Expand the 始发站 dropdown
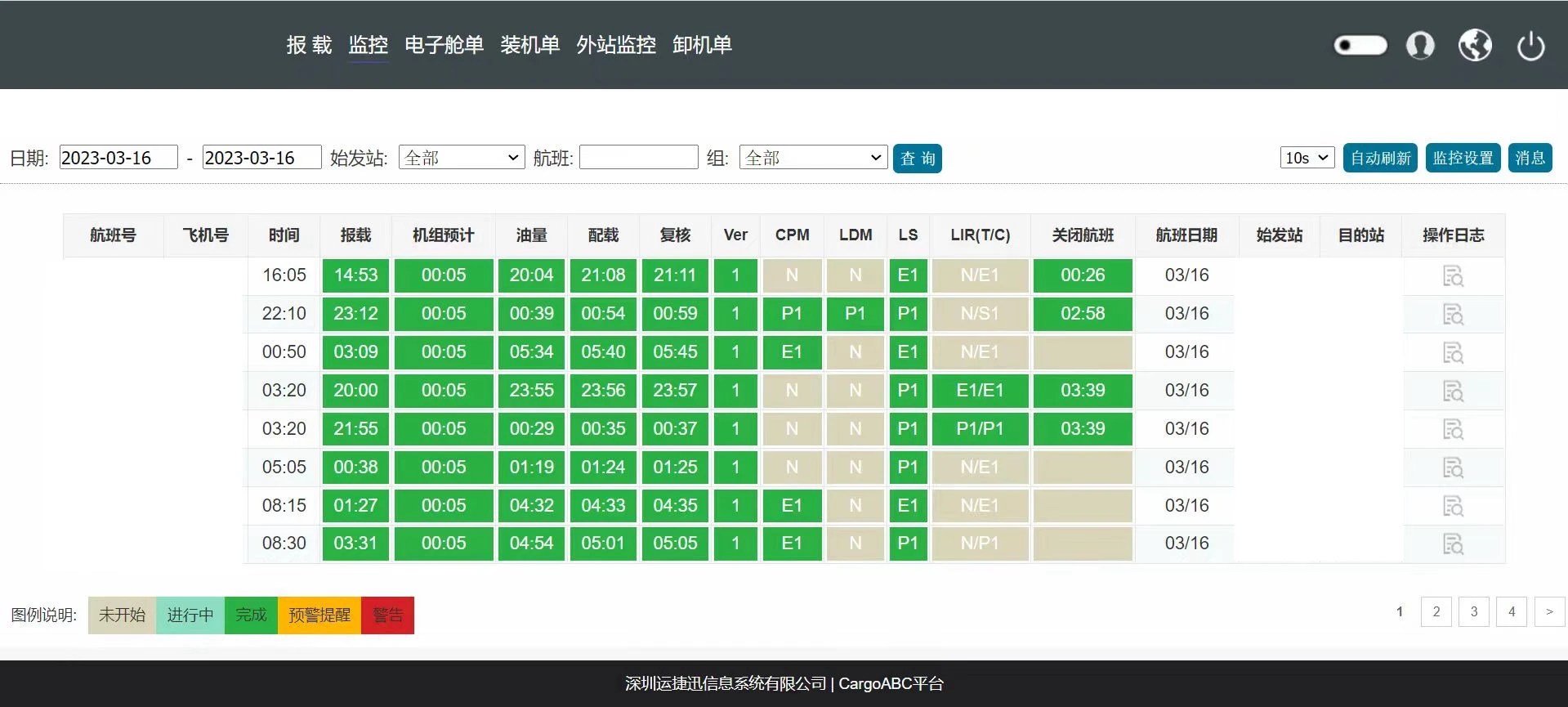 click(x=462, y=158)
